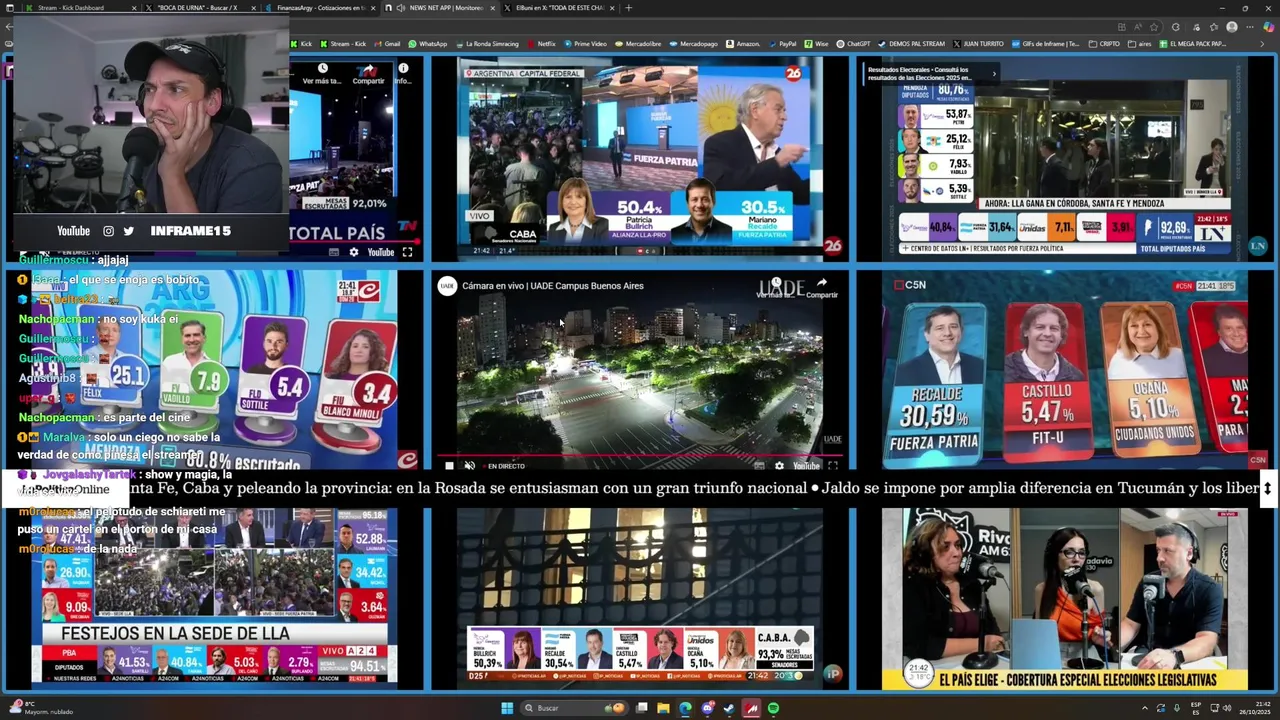Open a new browser tab

pyautogui.click(x=628, y=7)
